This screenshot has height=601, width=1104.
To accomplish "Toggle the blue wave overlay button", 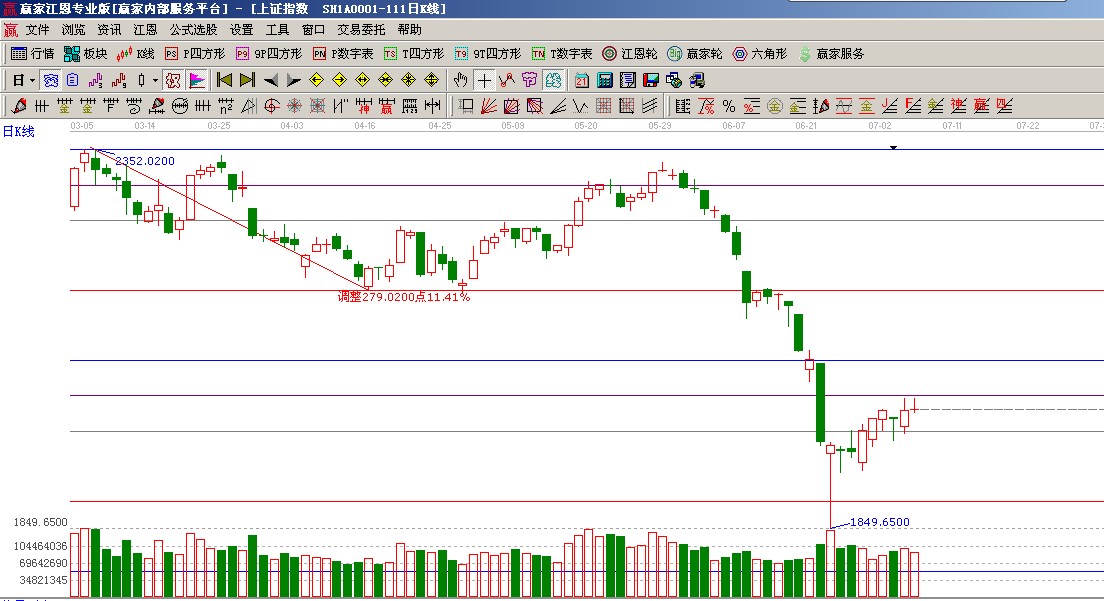I will 50,80.
